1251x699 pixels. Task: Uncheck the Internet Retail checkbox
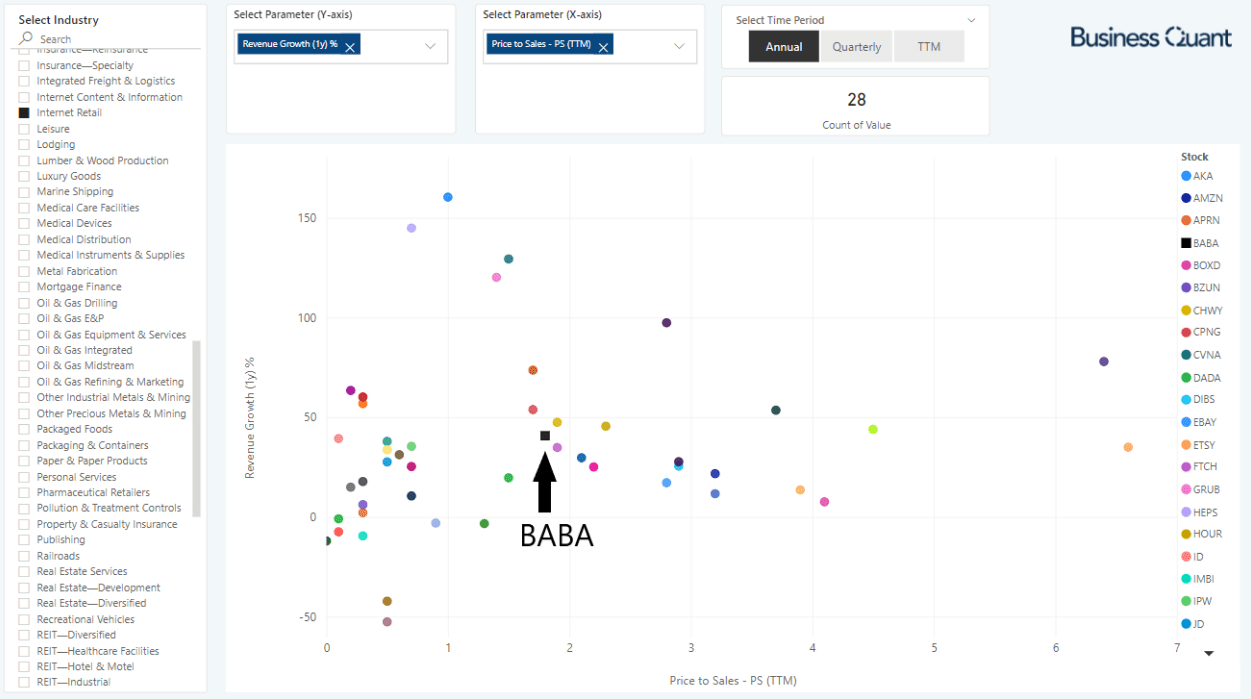[x=22, y=112]
